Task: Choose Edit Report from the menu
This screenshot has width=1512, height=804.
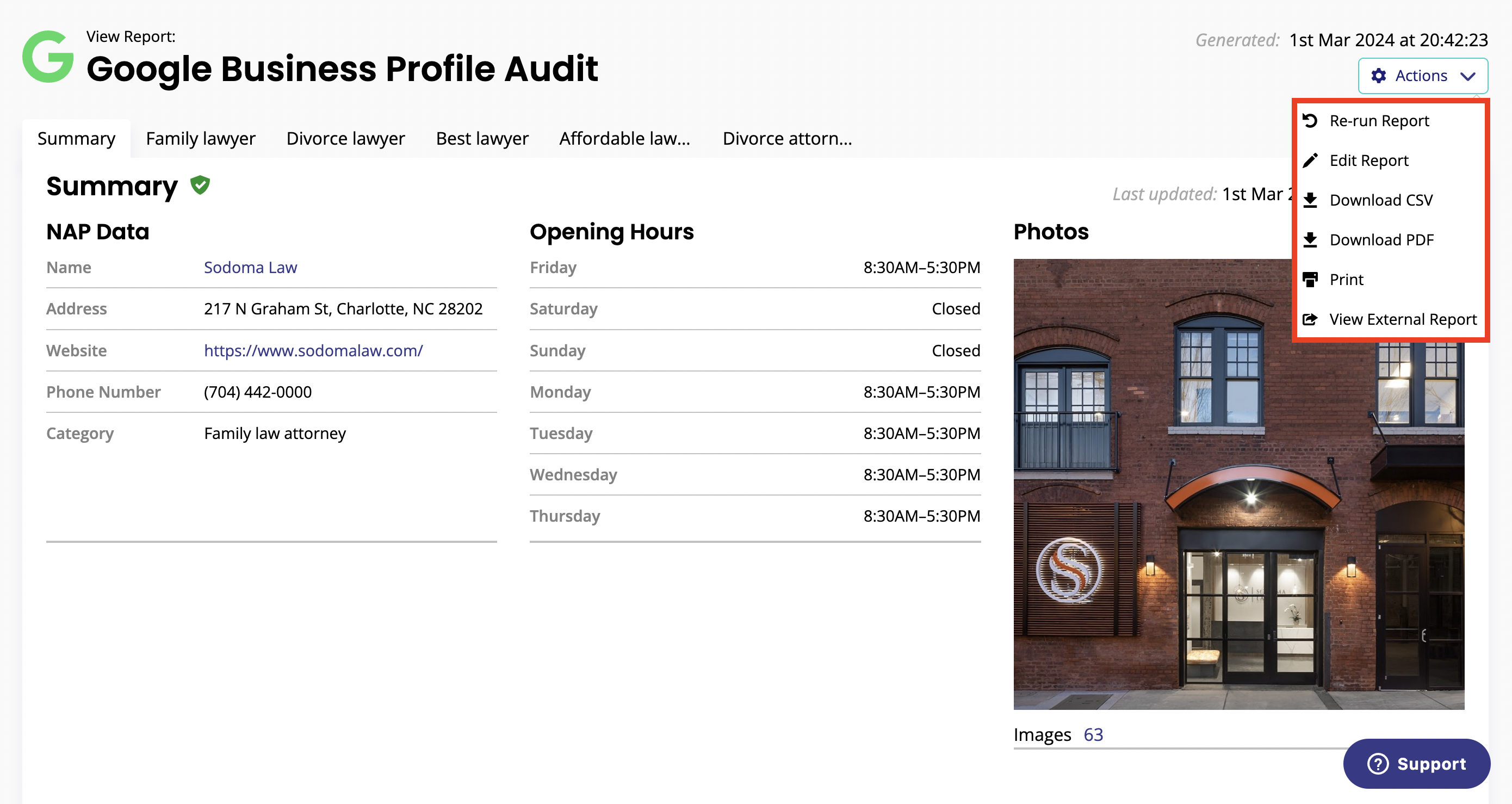Action: click(x=1392, y=160)
